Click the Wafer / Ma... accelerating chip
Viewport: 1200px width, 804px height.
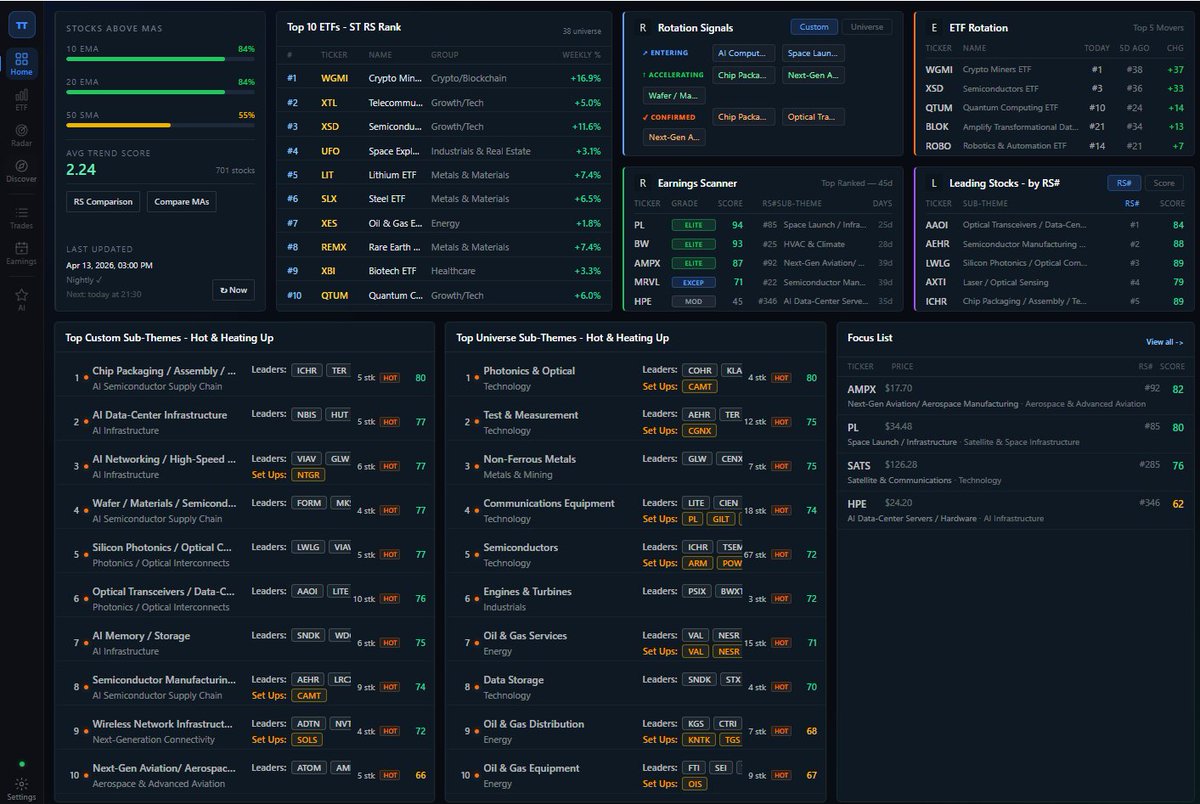click(674, 96)
